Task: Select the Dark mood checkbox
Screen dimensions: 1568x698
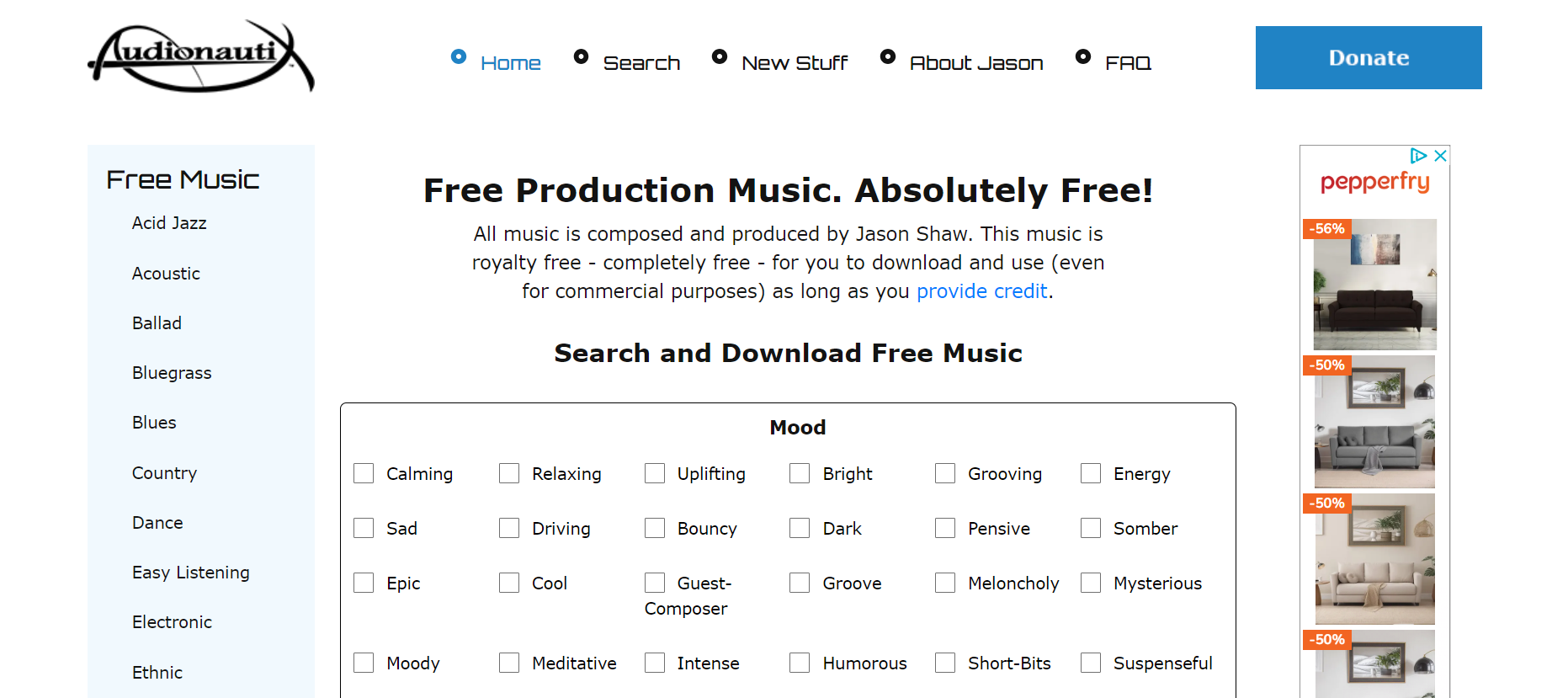Action: [x=800, y=528]
